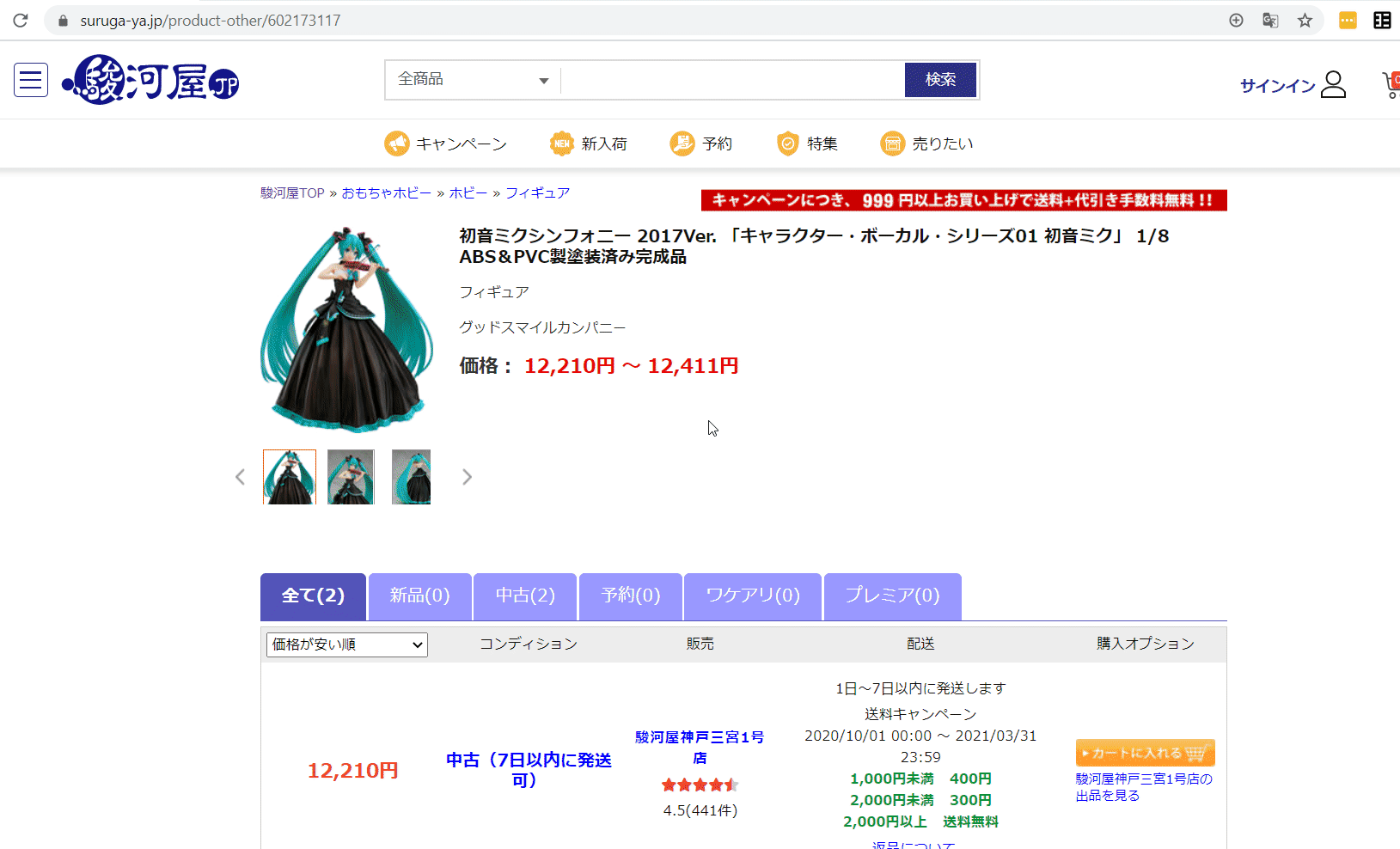
Task: Click the main Miku figure image
Action: point(346,329)
